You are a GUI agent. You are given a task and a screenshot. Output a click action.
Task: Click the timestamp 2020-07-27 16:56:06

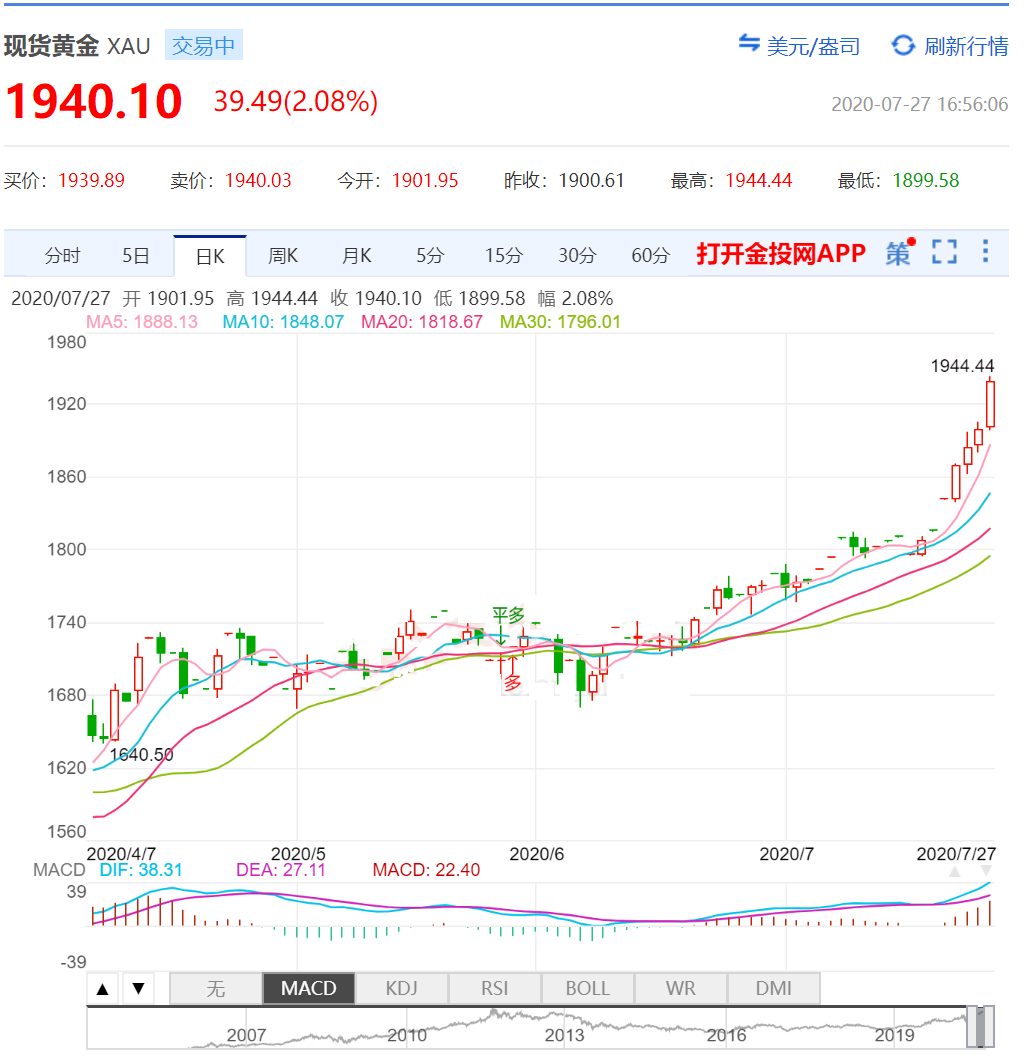[920, 104]
